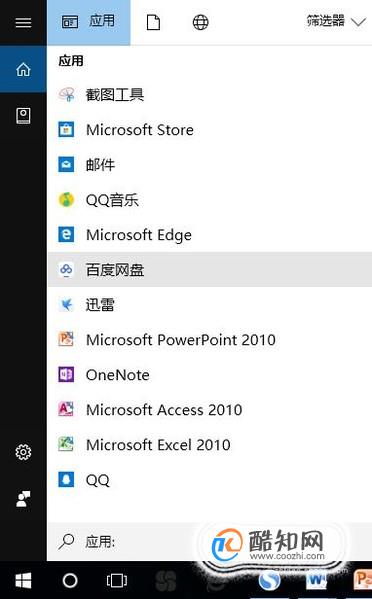Image resolution: width=372 pixels, height=599 pixels.
Task: Select the Home icon in sidebar
Action: pyautogui.click(x=23, y=69)
